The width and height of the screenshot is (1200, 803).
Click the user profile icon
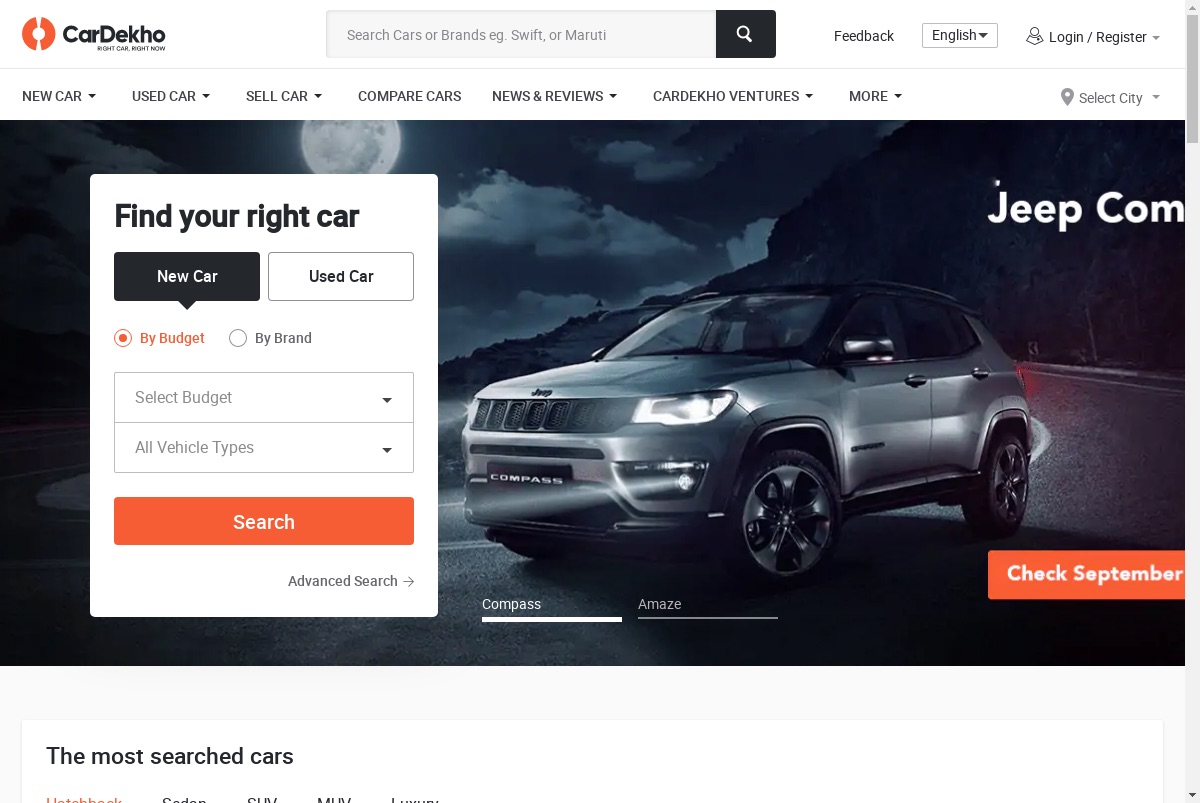pyautogui.click(x=1034, y=36)
